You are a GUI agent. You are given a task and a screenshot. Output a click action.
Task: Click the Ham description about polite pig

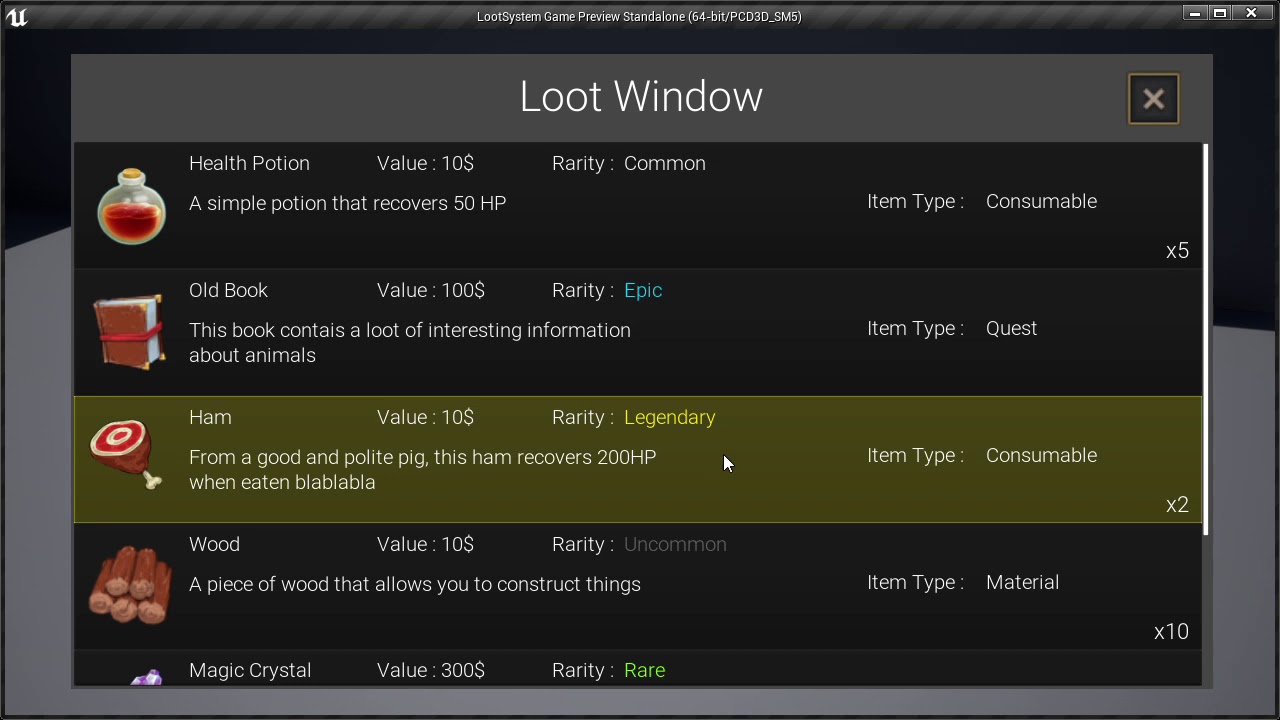pyautogui.click(x=422, y=469)
